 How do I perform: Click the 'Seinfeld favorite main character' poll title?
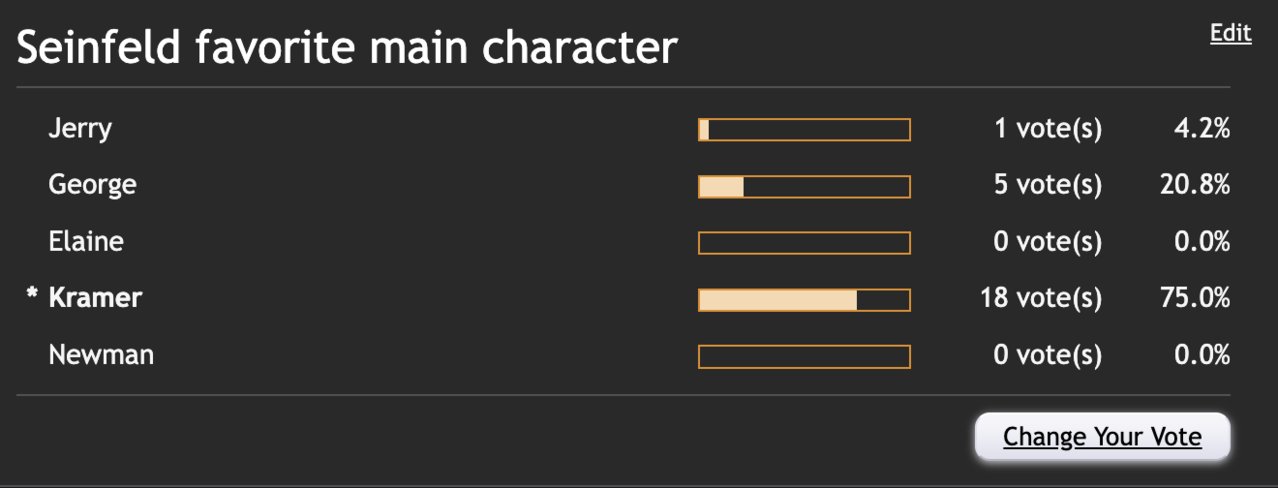coord(347,48)
